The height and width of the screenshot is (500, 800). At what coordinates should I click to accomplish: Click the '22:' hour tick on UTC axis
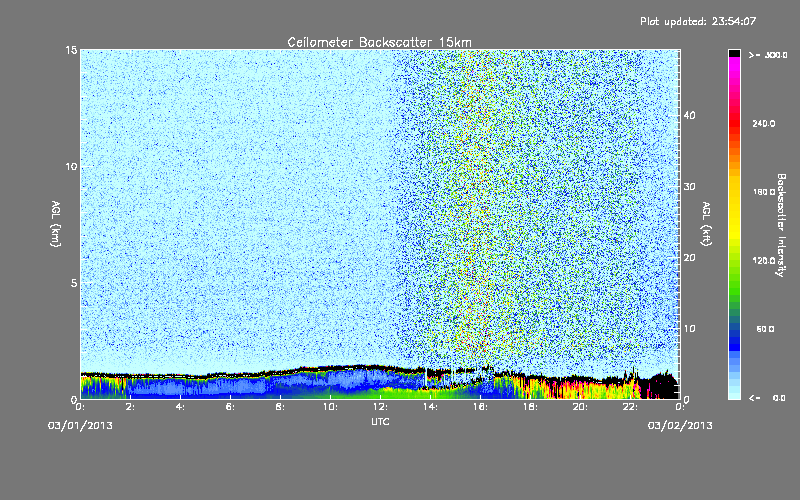631,407
